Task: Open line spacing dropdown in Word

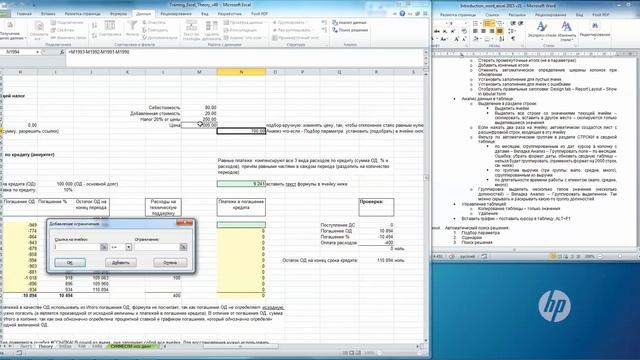Action: coord(511,31)
